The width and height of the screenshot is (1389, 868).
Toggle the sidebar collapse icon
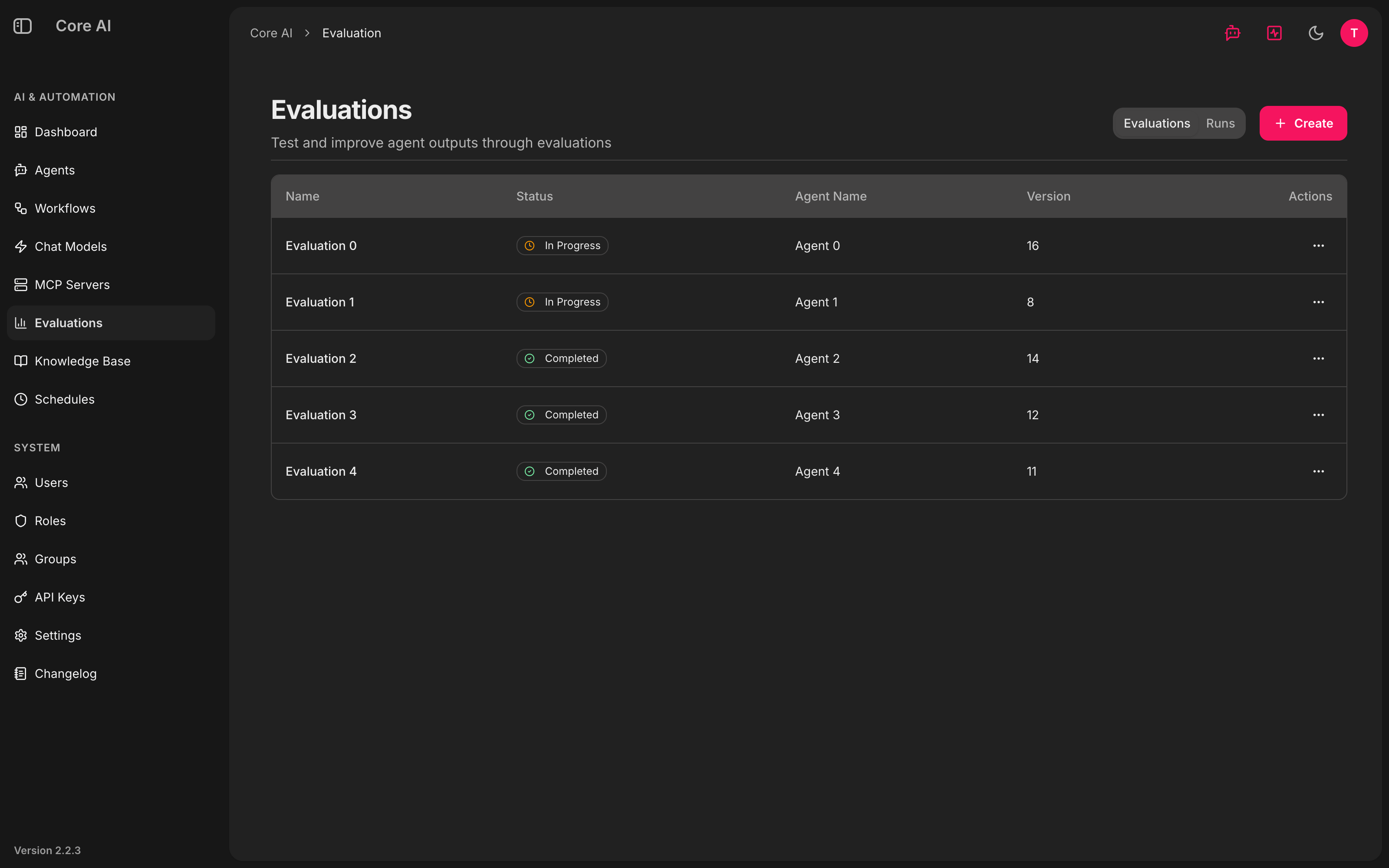23,26
